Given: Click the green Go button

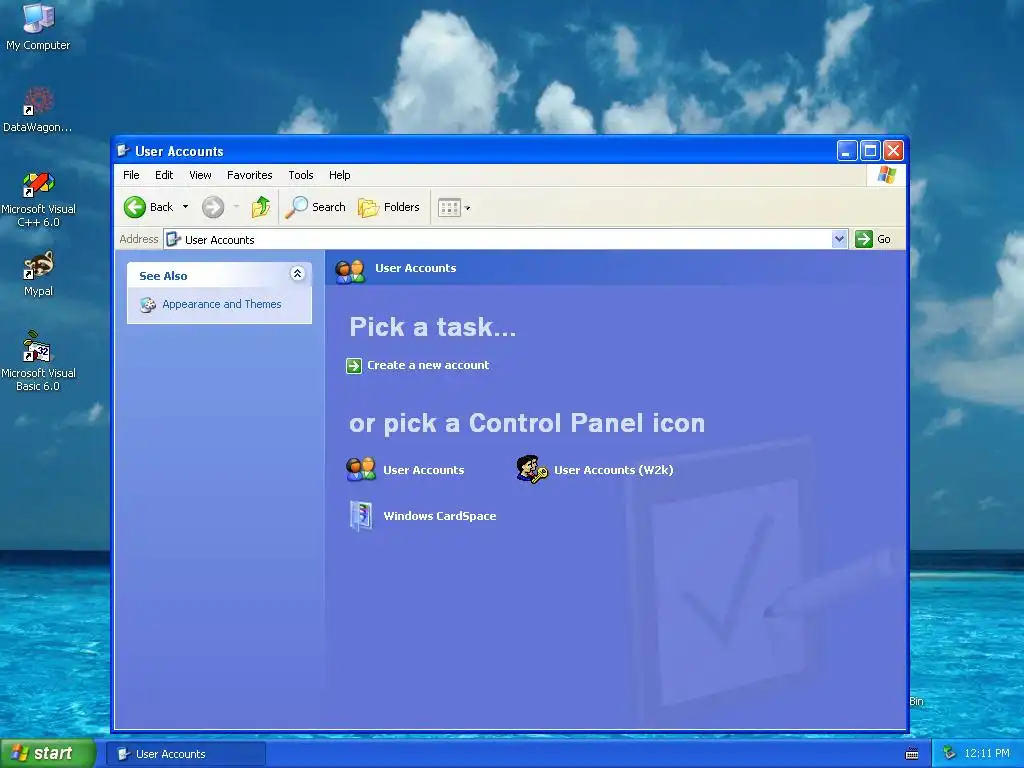Looking at the screenshot, I should (873, 239).
